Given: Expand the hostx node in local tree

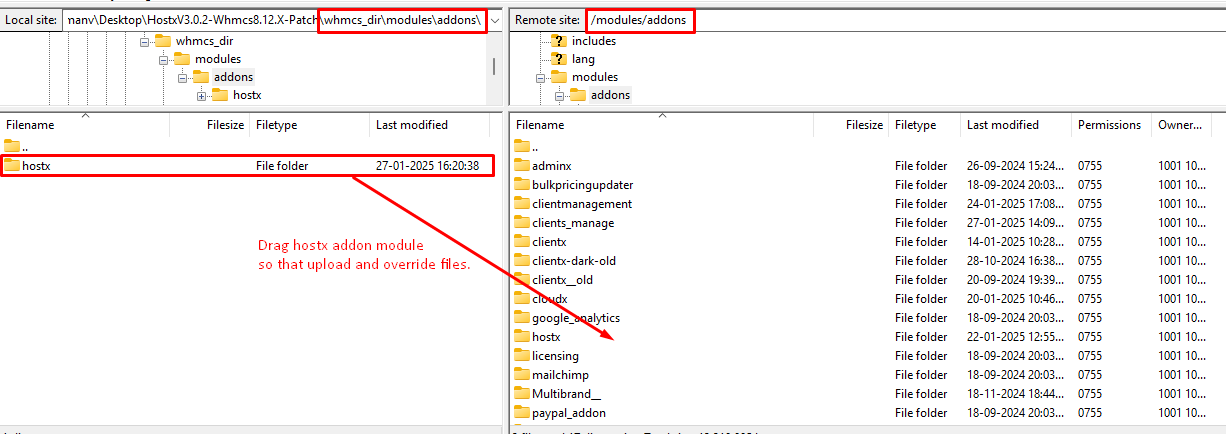Looking at the screenshot, I should pyautogui.click(x=202, y=96).
